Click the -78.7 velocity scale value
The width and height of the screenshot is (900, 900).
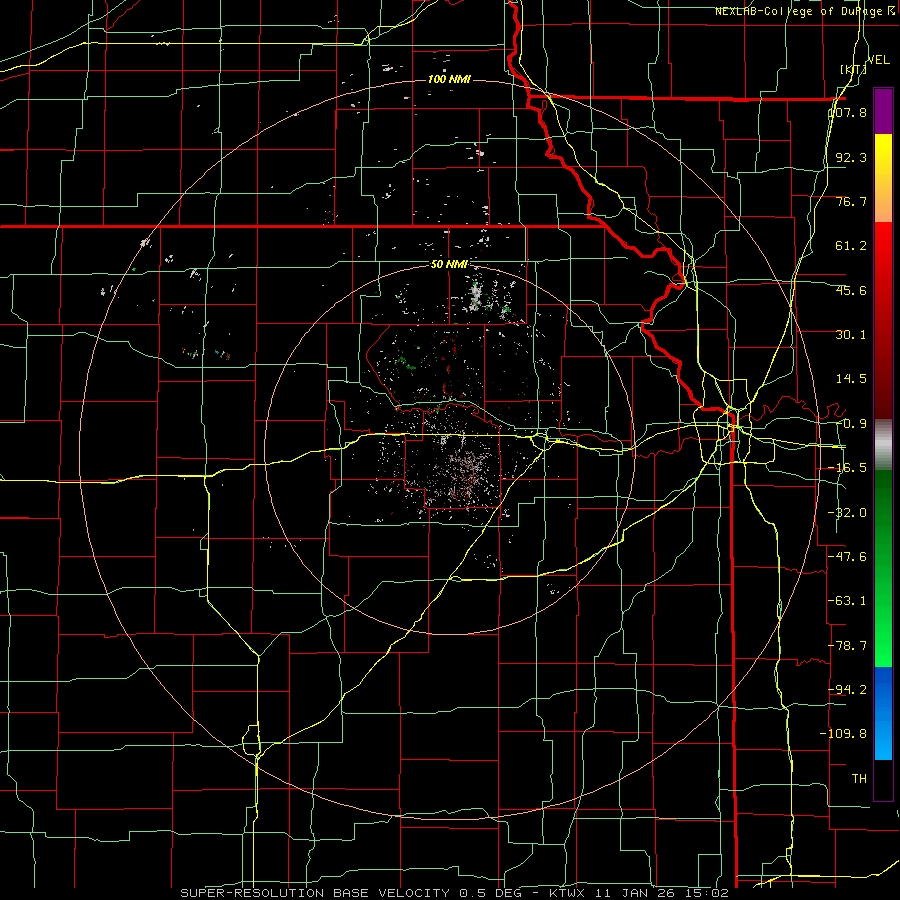[x=848, y=646]
